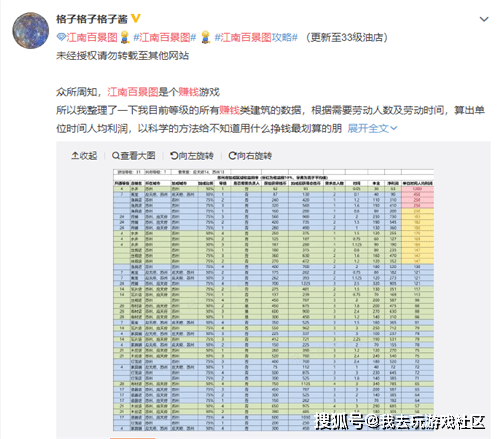Open the first 江南百景图 super-topic link
Screen dimensions: 500x439
coord(92,37)
